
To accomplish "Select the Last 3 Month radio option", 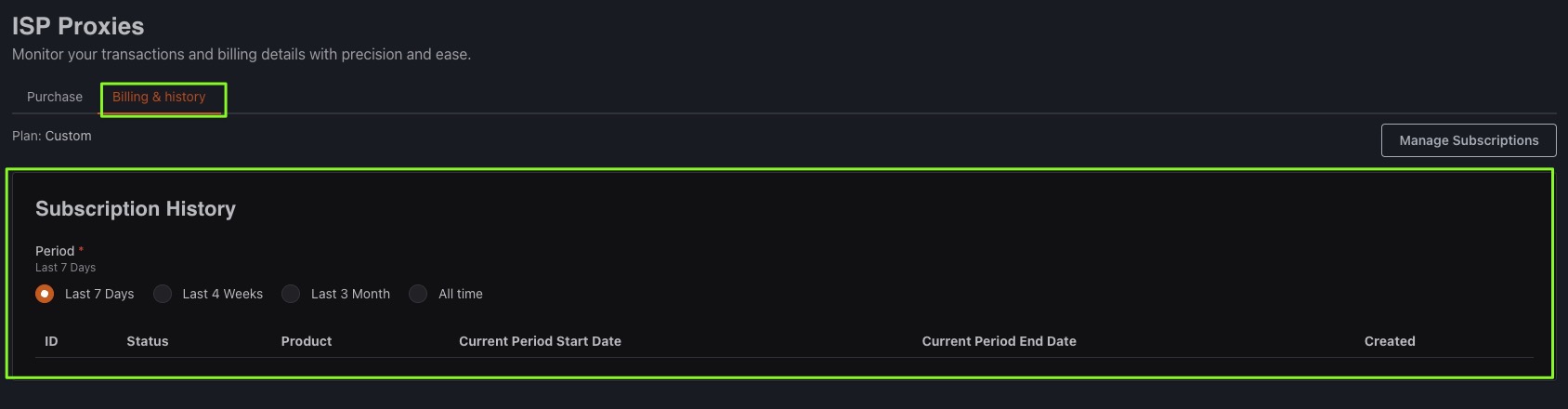I will click(x=291, y=294).
